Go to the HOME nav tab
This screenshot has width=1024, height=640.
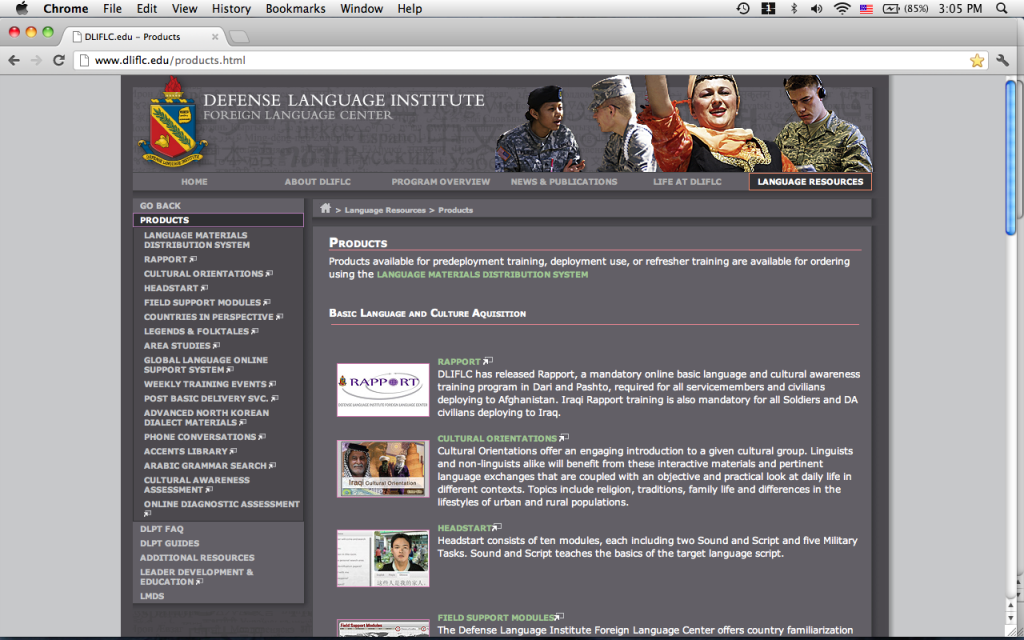pos(194,182)
